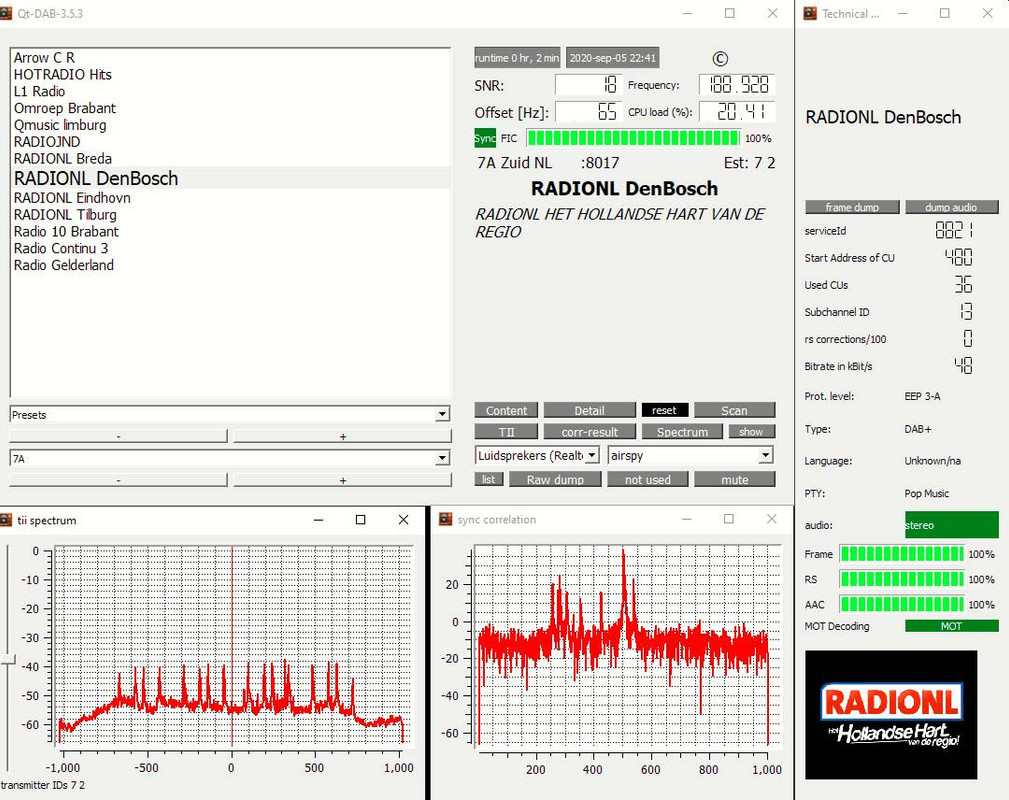Mute the audio
This screenshot has width=1009, height=800.
[734, 479]
